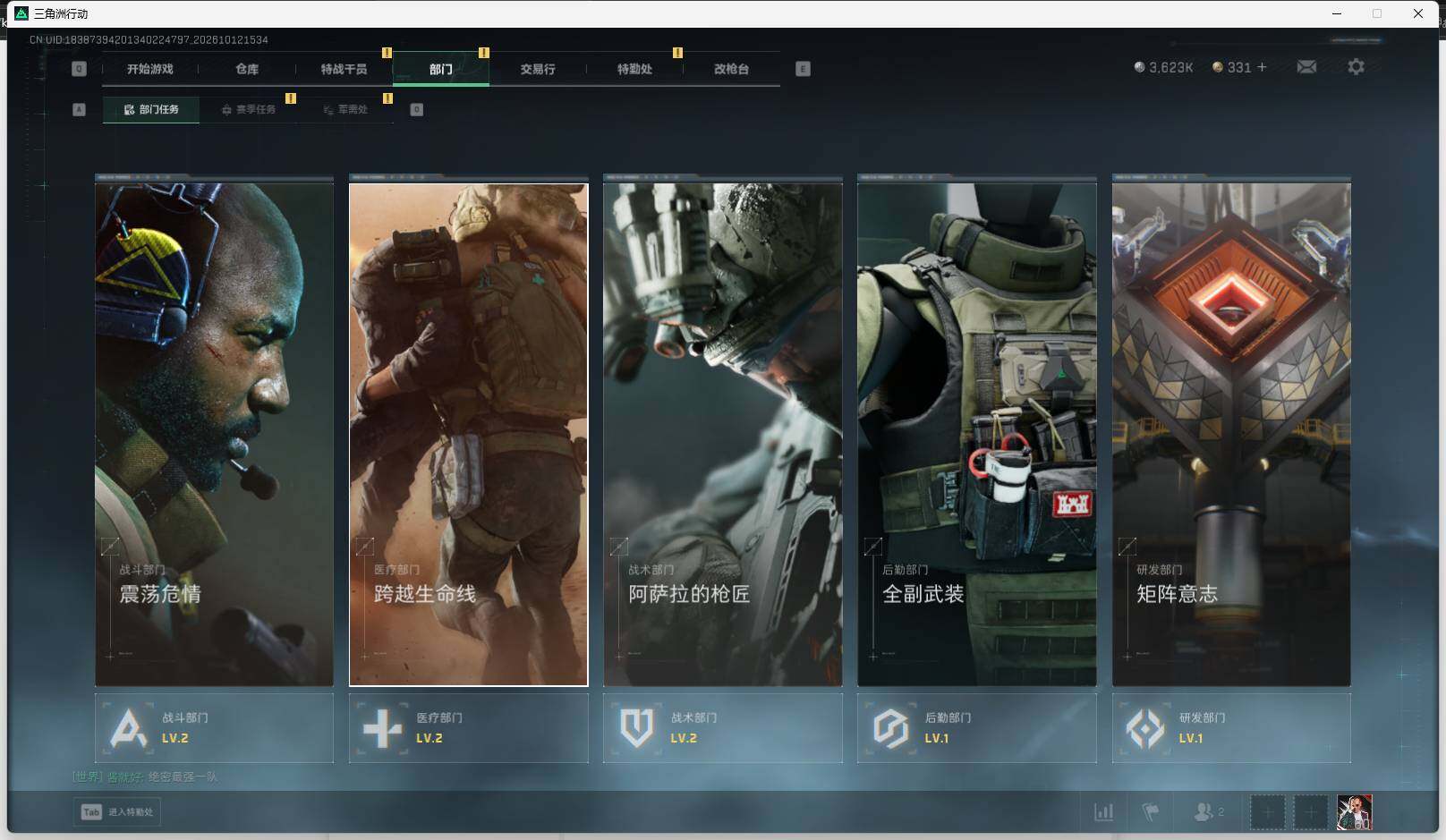Open the 改枪台 tab
The width and height of the screenshot is (1446, 840).
731,69
